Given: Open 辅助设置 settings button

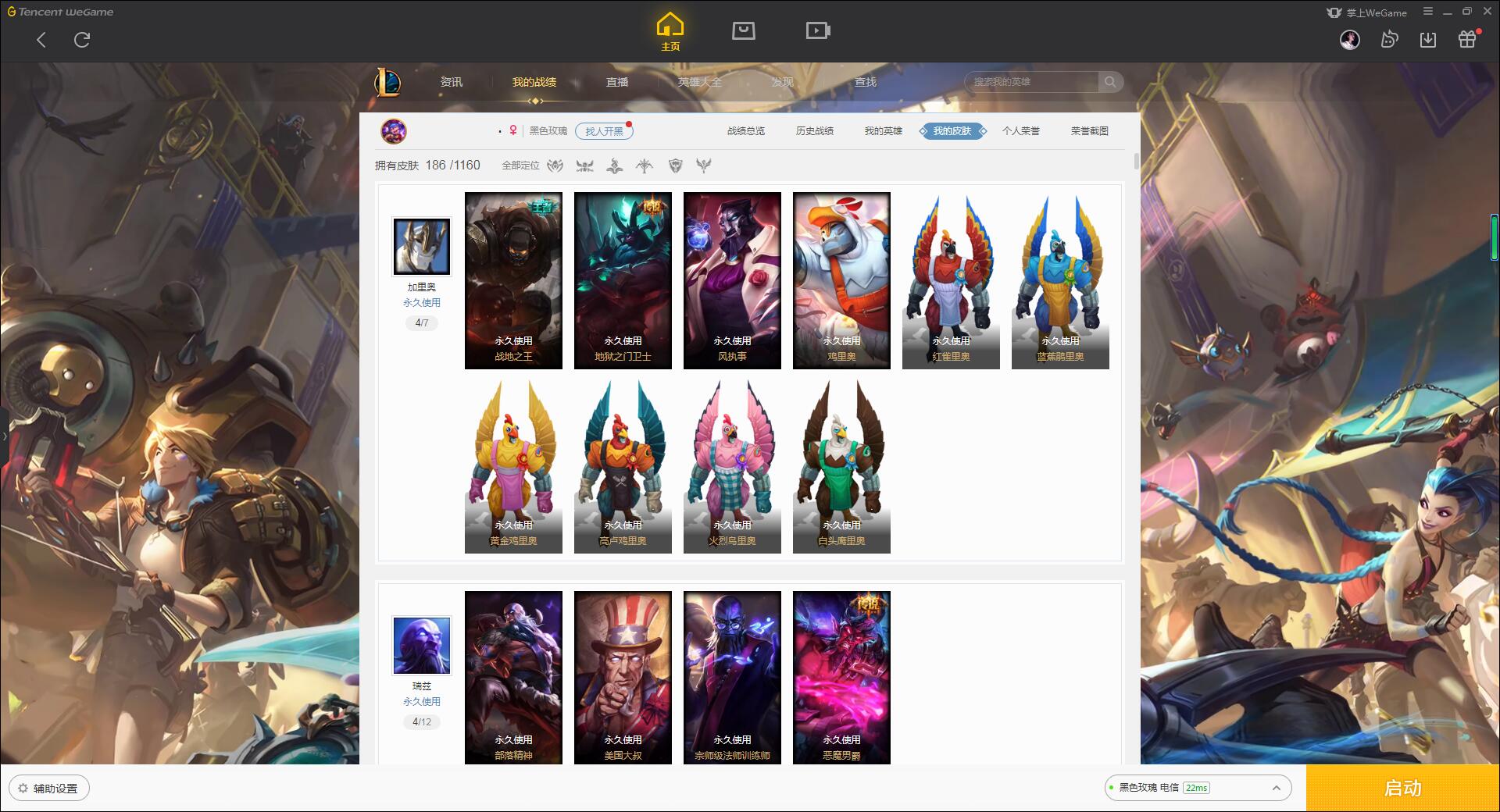Looking at the screenshot, I should [49, 789].
